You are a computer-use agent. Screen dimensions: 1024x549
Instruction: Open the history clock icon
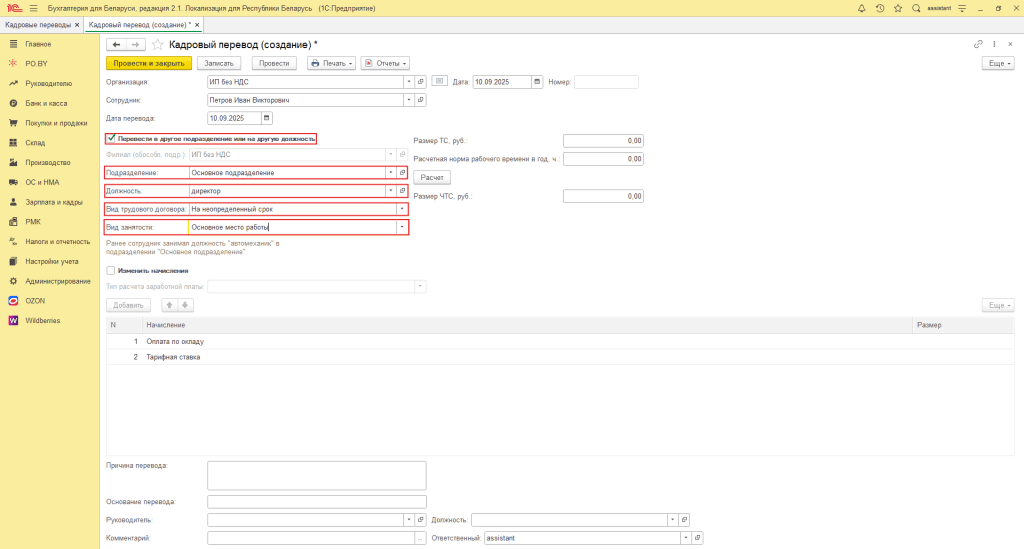coord(880,8)
